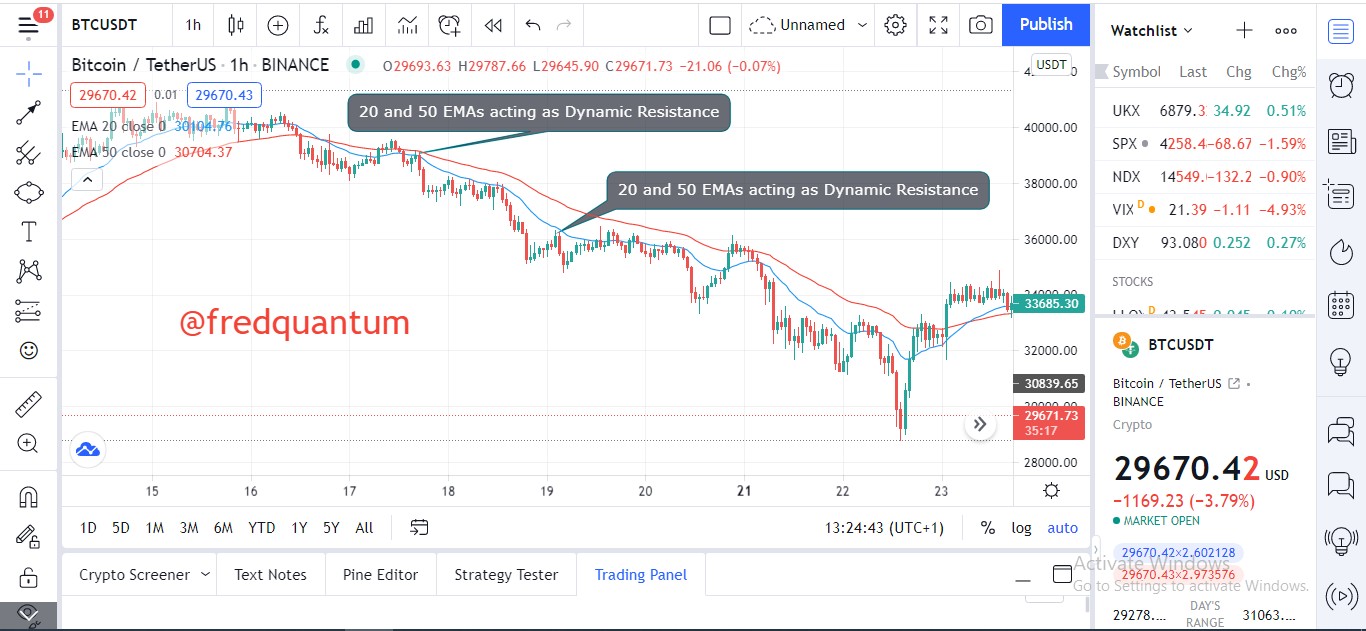
Task: Open chart settings gear
Action: 895,25
